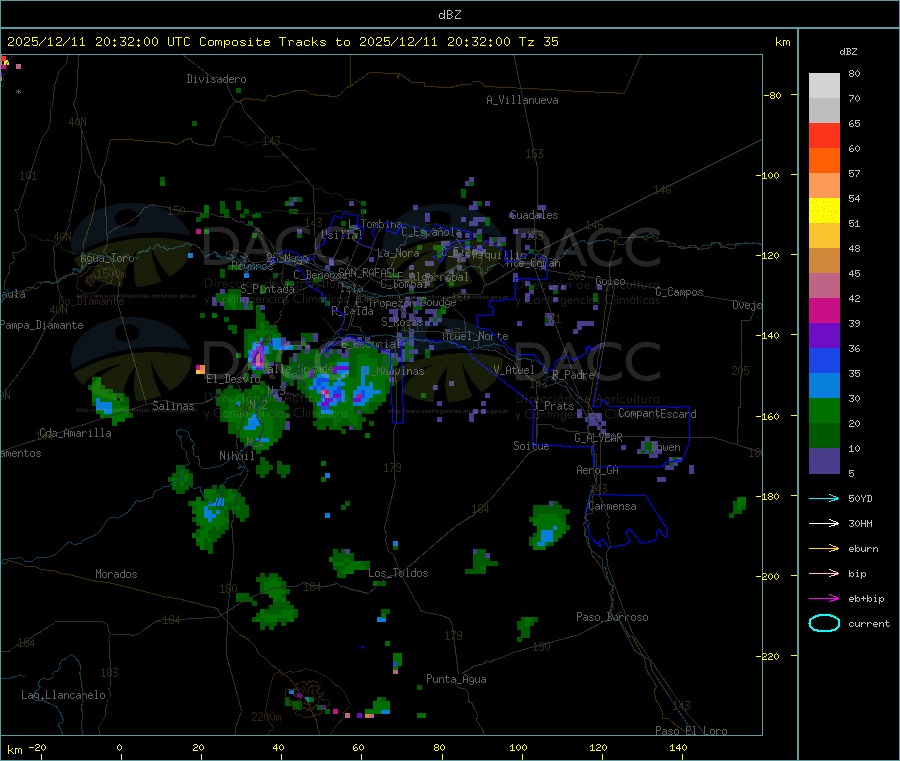This screenshot has height=761, width=900.
Task: Click the 'dBZ' title at window top
Action: tap(449, 15)
